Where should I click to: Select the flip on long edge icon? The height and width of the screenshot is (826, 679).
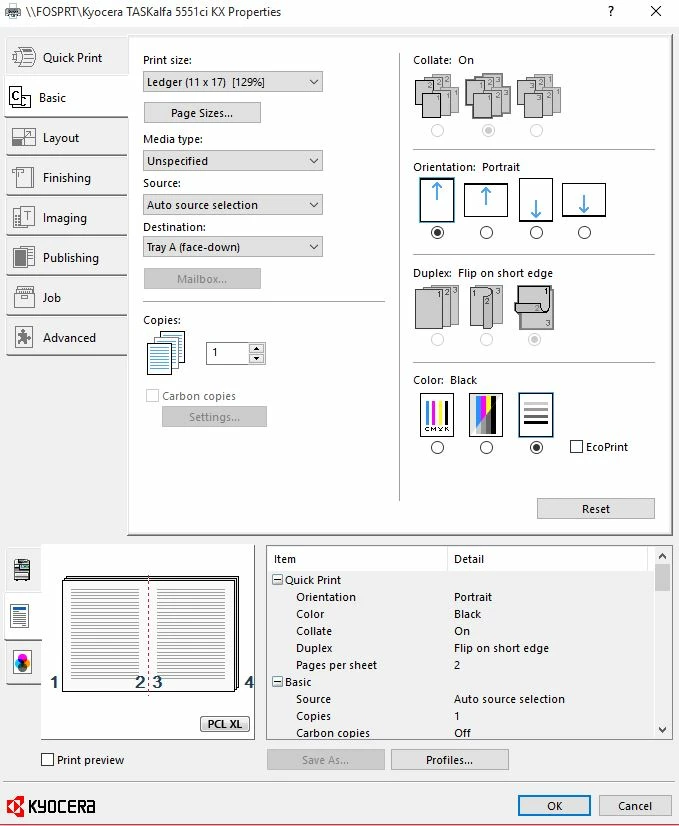tap(486, 308)
